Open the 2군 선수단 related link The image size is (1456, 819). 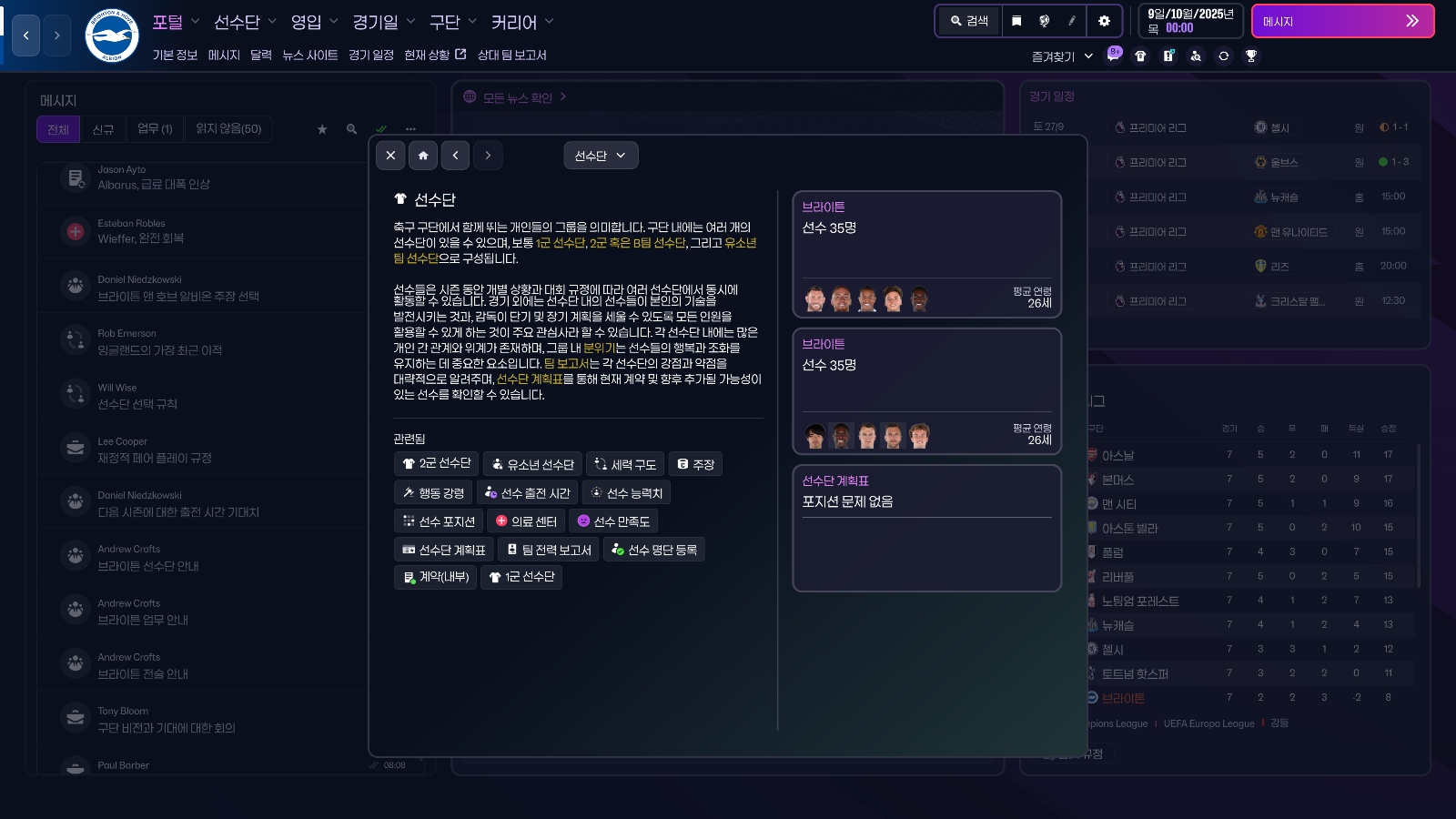click(x=437, y=463)
